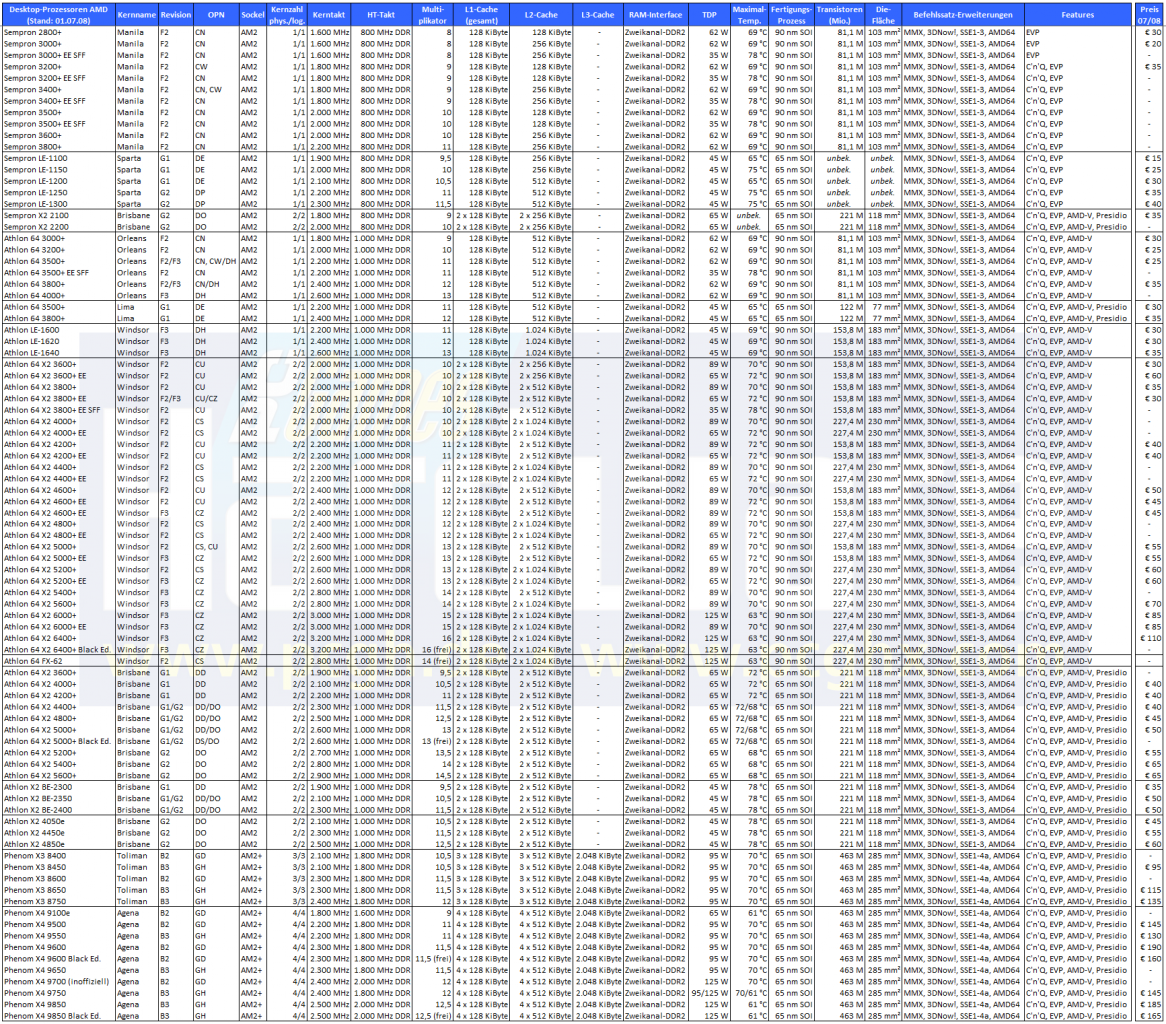The image size is (1166, 1024).
Task: Select the RAM-Interface column header
Action: [x=654, y=15]
